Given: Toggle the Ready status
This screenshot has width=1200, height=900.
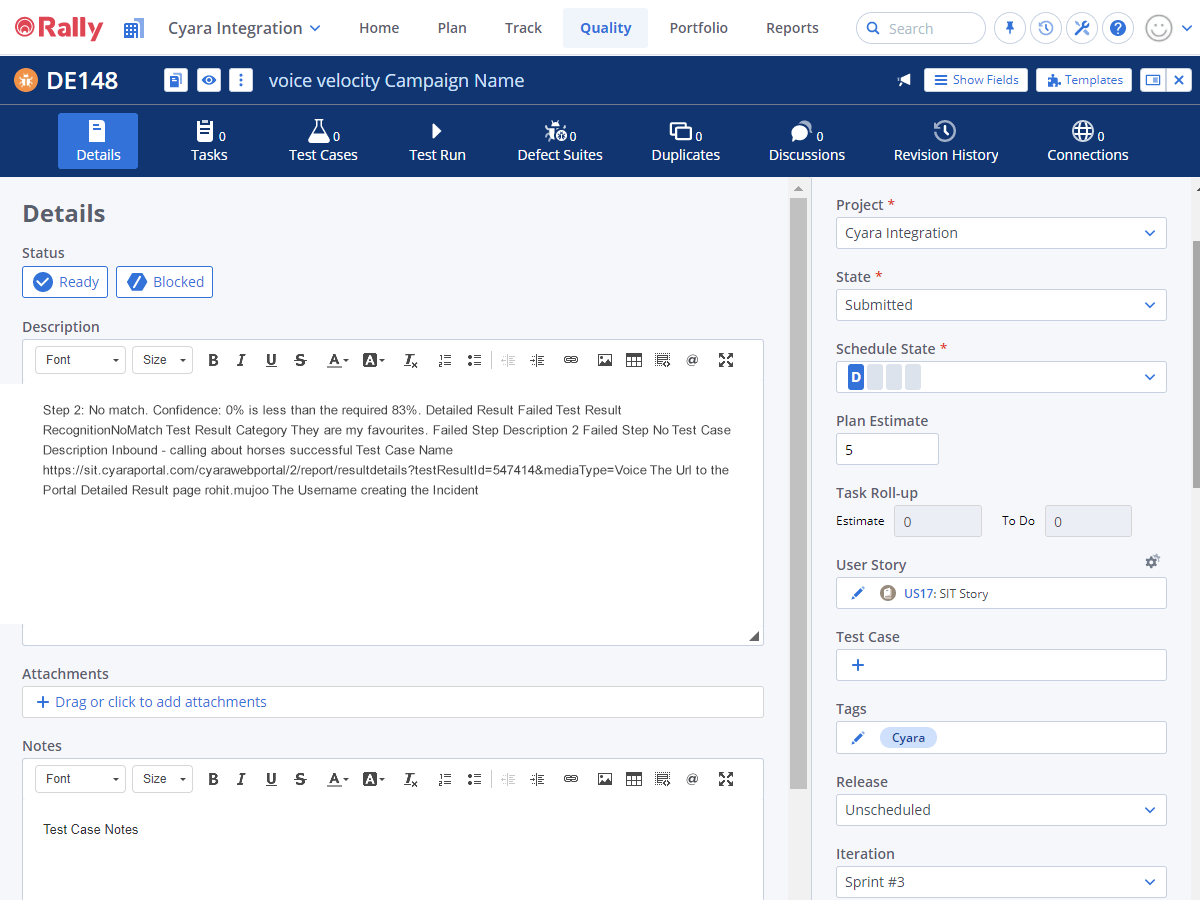Looking at the screenshot, I should click(x=65, y=282).
